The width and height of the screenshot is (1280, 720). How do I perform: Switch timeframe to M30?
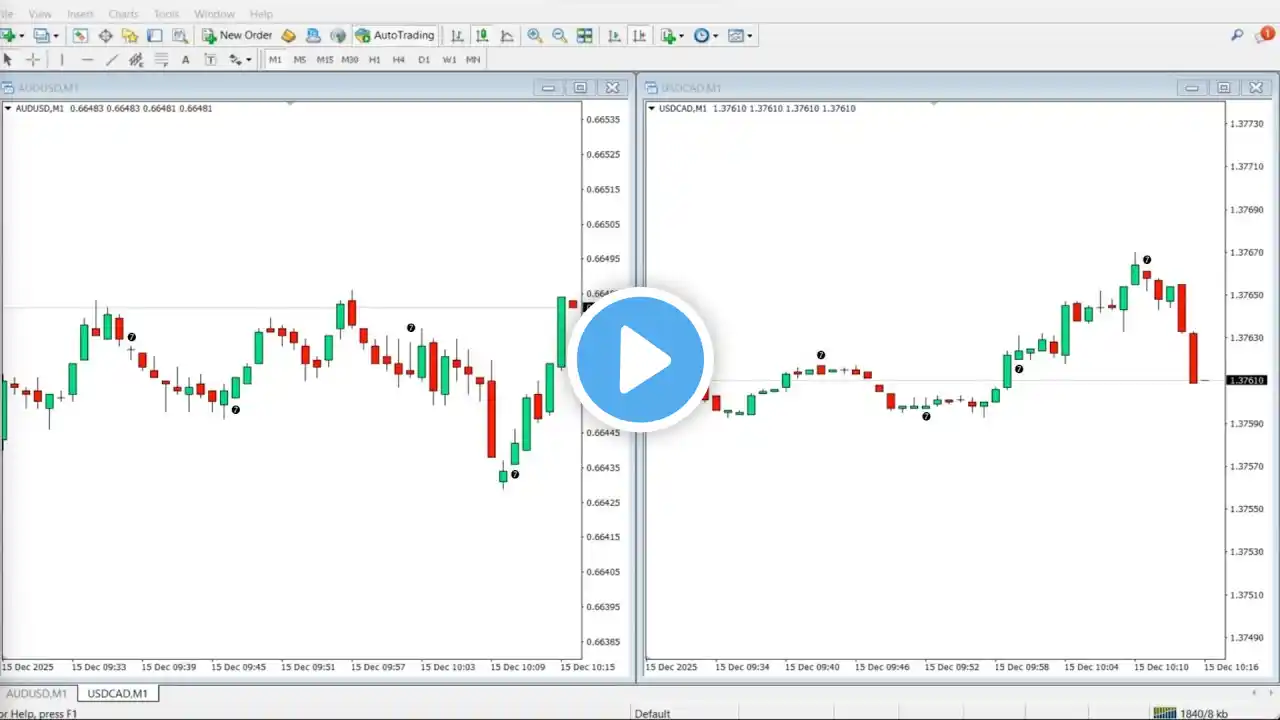(350, 60)
